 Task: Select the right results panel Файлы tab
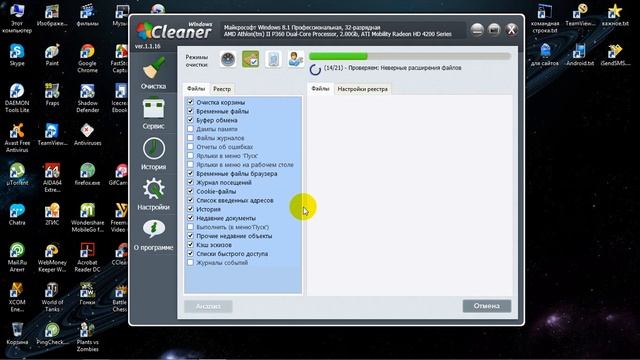coord(320,88)
